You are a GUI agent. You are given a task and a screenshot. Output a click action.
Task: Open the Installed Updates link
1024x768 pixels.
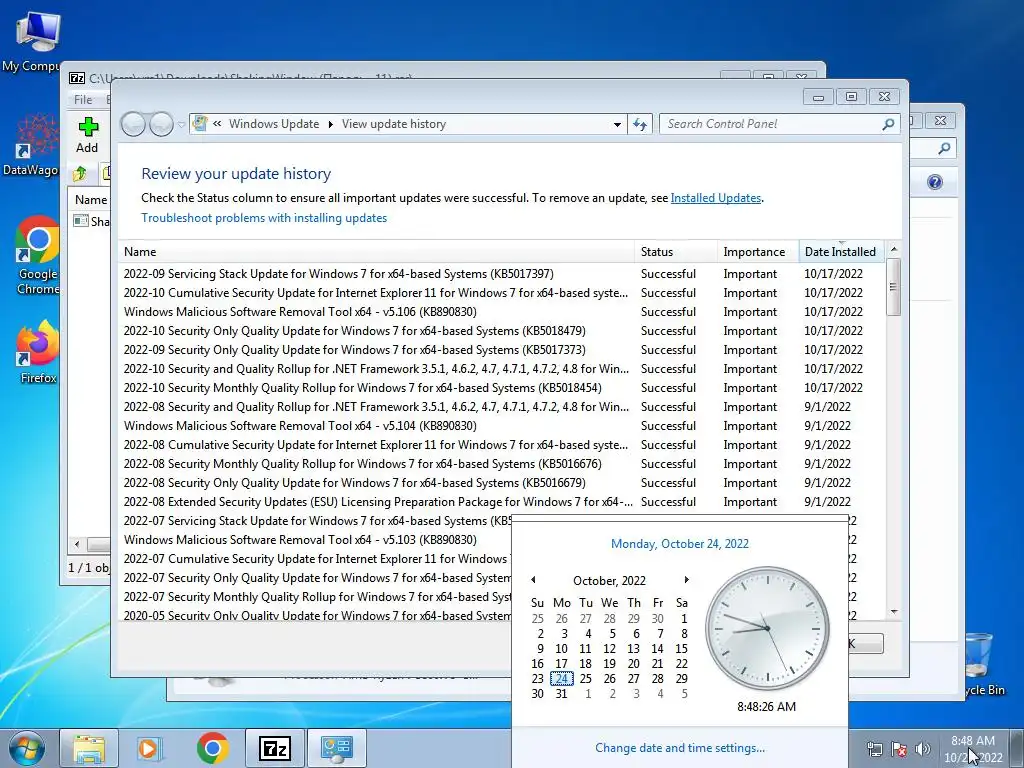(x=716, y=198)
